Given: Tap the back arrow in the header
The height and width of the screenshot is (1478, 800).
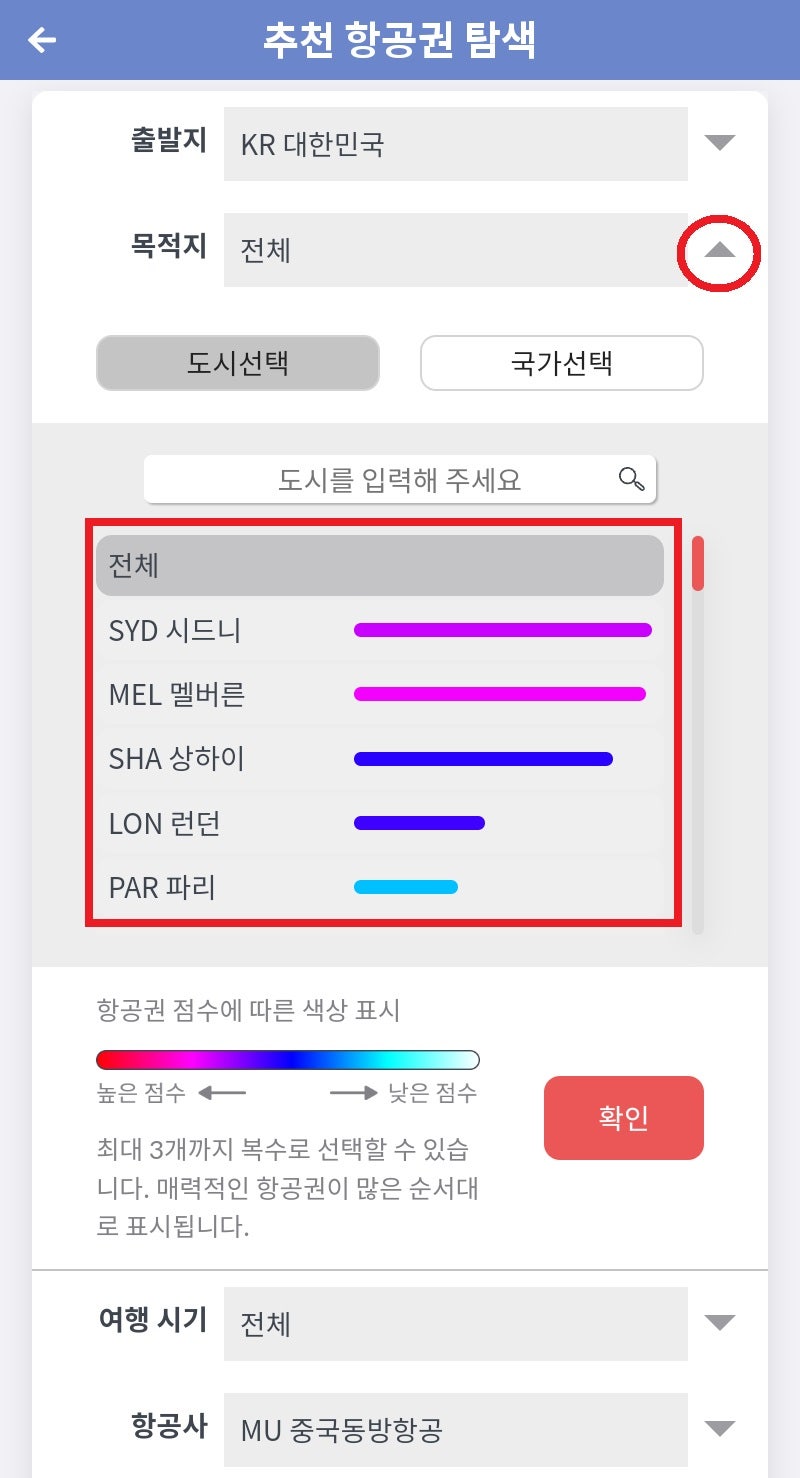Looking at the screenshot, I should [x=41, y=40].
